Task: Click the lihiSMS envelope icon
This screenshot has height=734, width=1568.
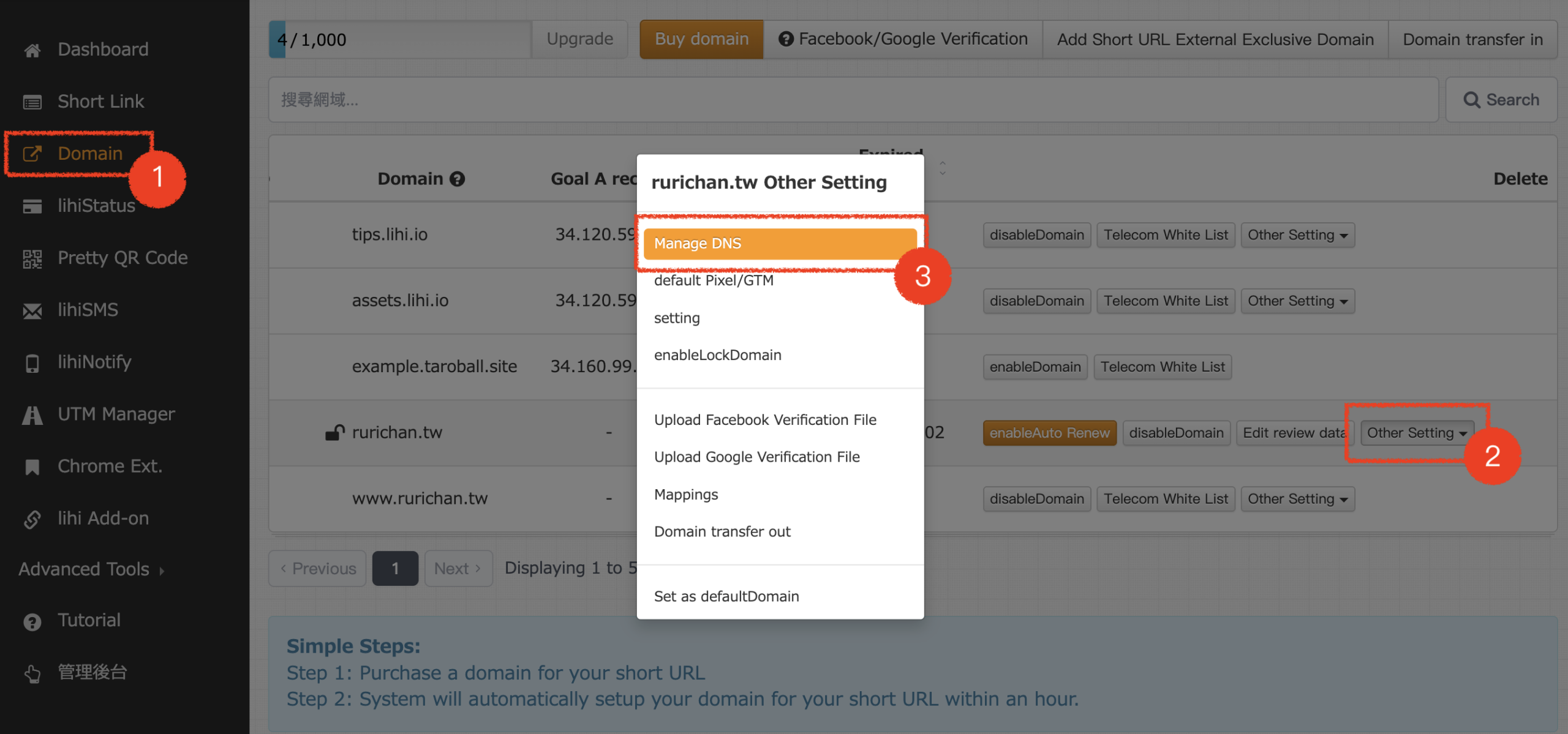Action: (x=32, y=310)
